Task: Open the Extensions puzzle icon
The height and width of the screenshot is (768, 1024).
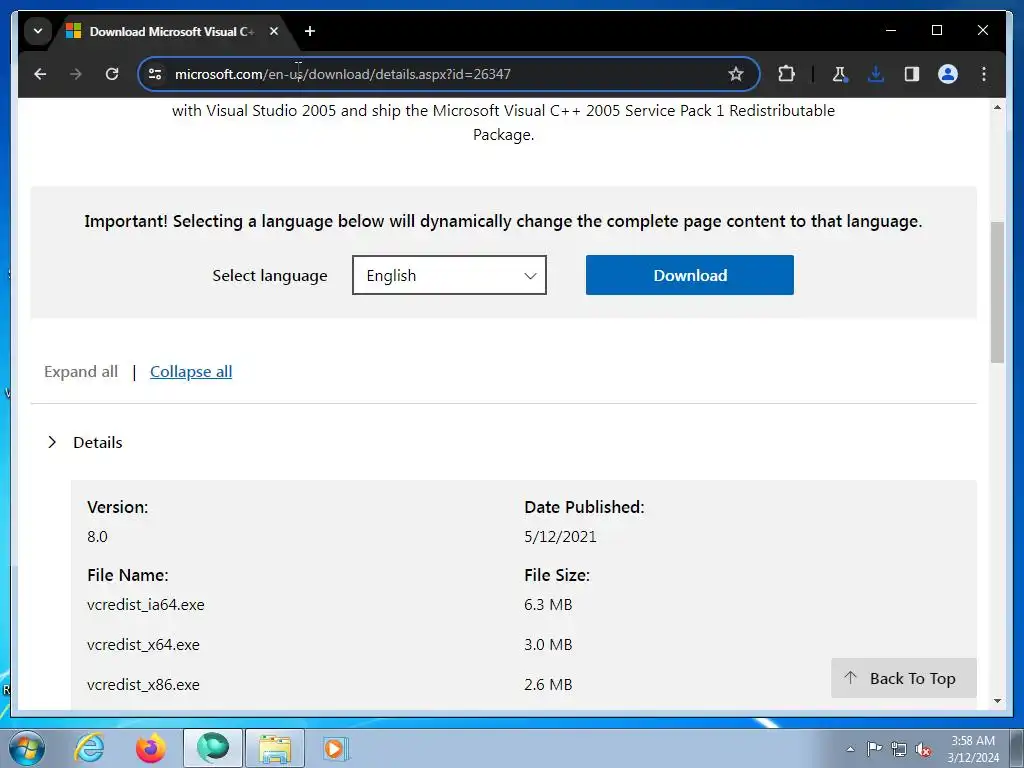Action: tap(786, 74)
